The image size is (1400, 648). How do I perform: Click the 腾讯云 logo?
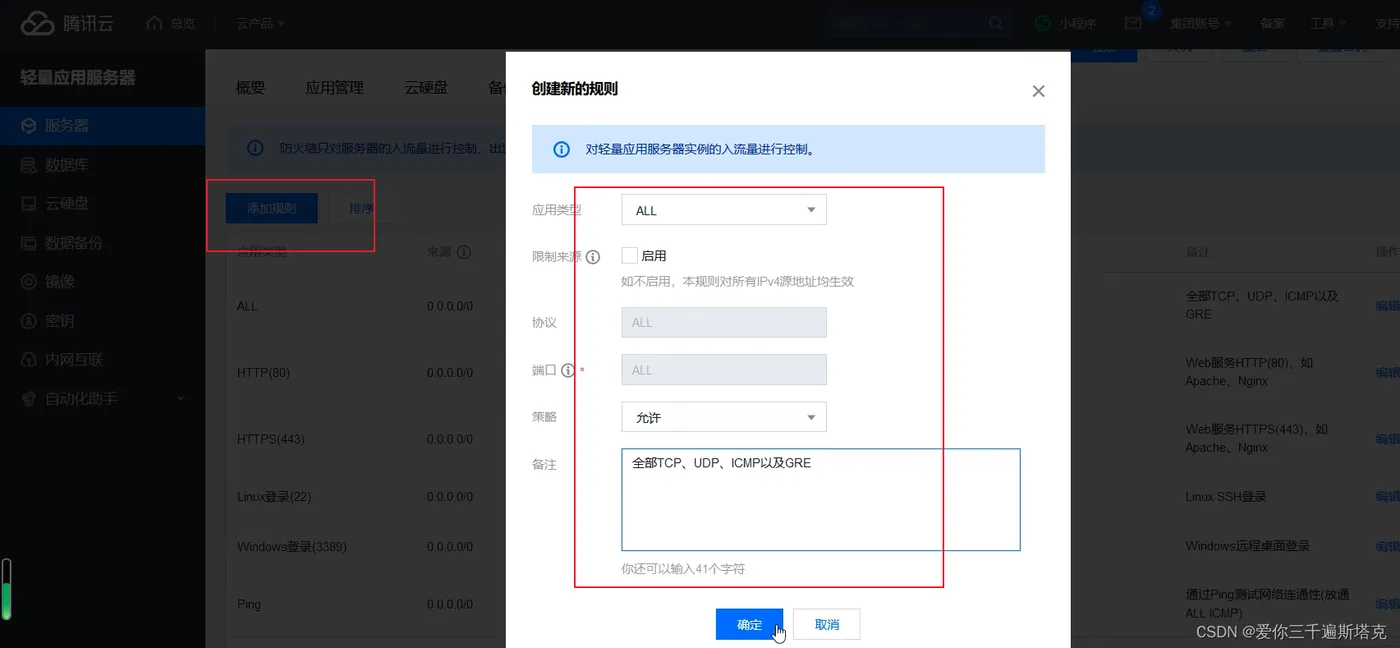point(67,23)
